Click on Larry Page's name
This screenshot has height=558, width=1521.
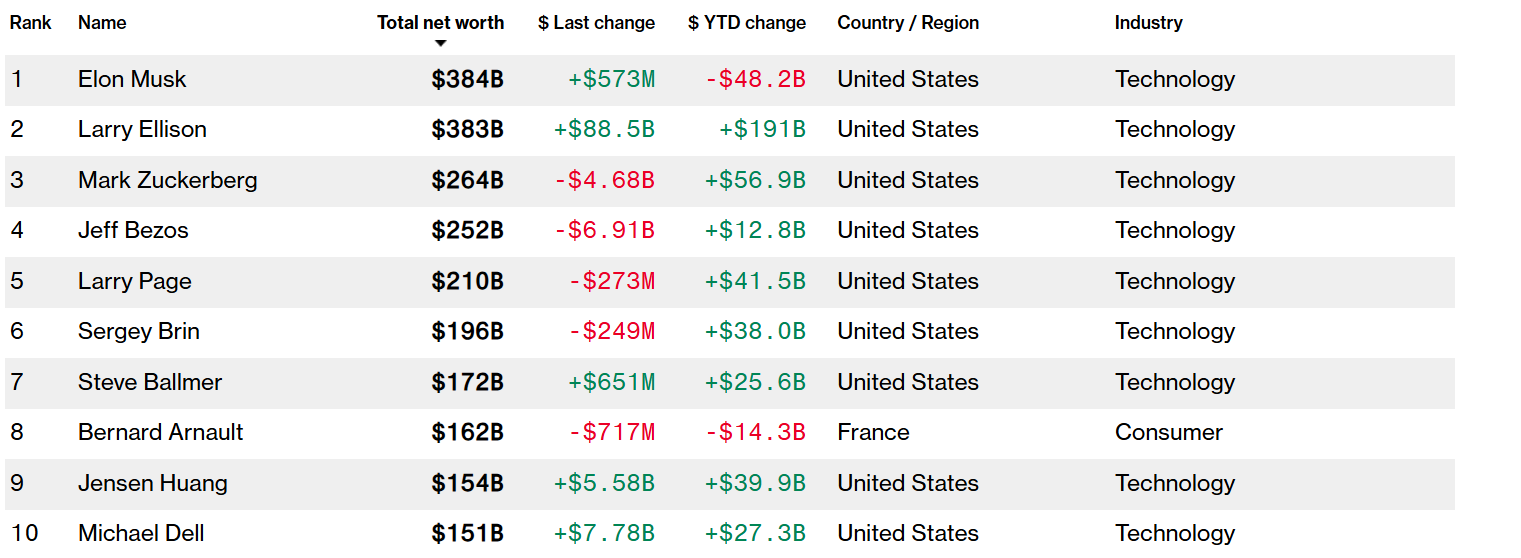point(134,281)
